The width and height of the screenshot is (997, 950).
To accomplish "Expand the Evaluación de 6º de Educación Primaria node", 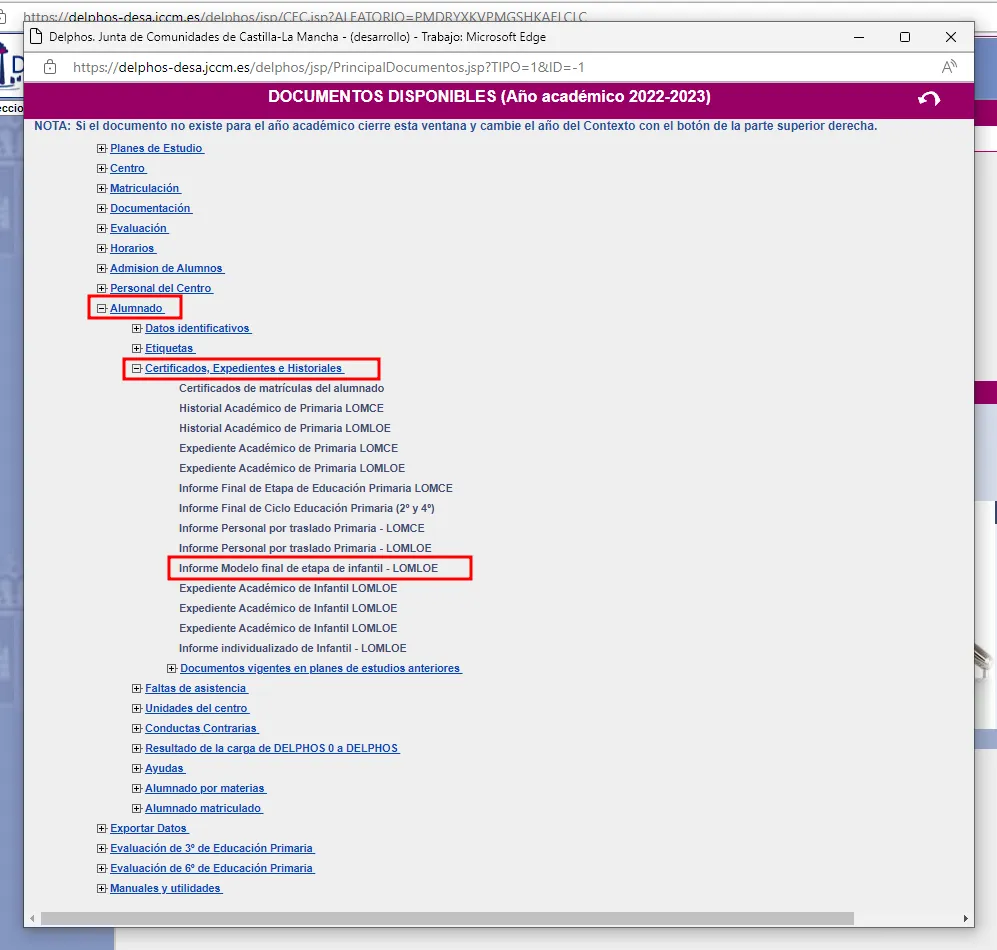I will coord(101,868).
